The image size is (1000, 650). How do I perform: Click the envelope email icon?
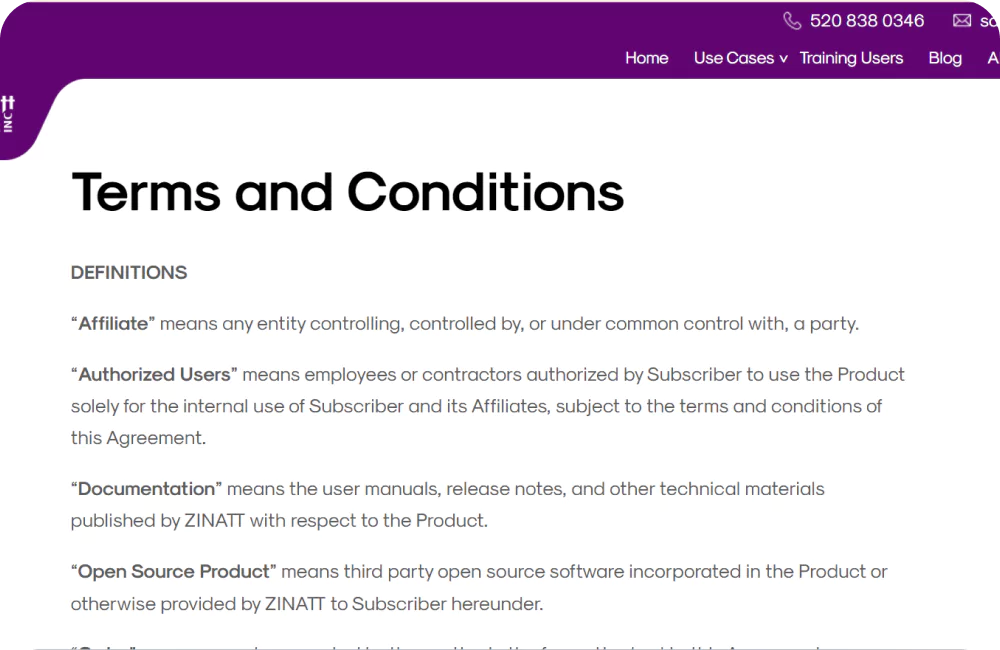(962, 21)
